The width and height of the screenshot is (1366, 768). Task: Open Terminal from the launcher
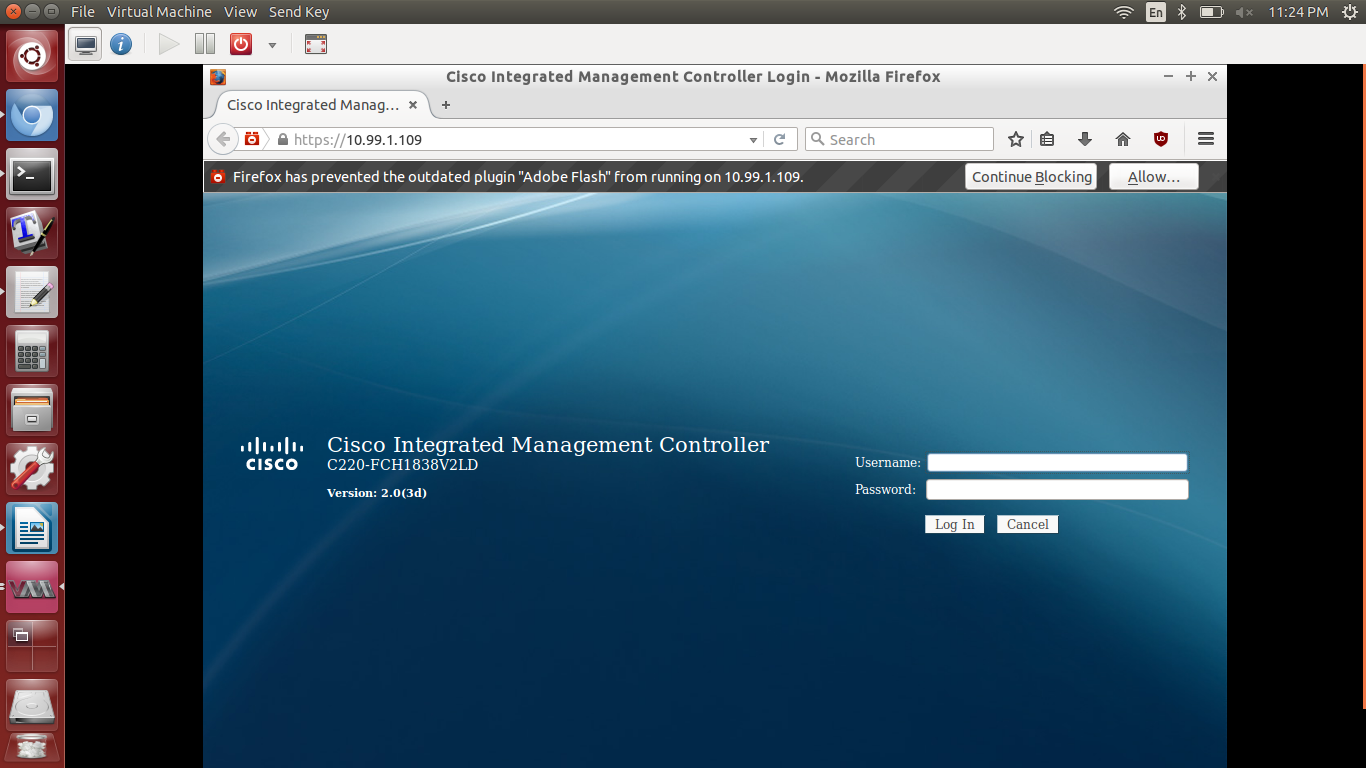point(32,175)
